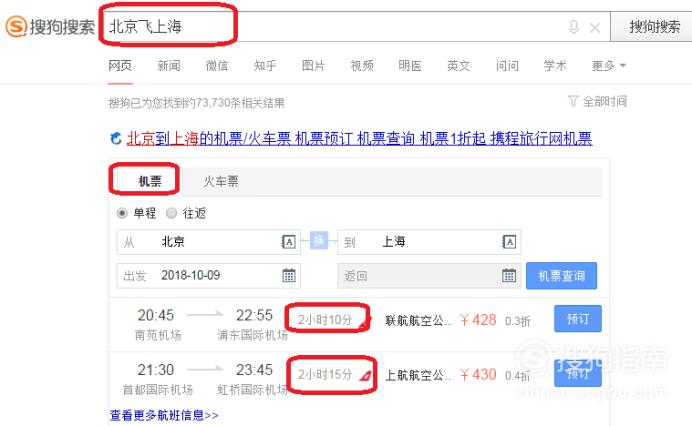Click the 出发 date field 2018-10-09

(208, 276)
